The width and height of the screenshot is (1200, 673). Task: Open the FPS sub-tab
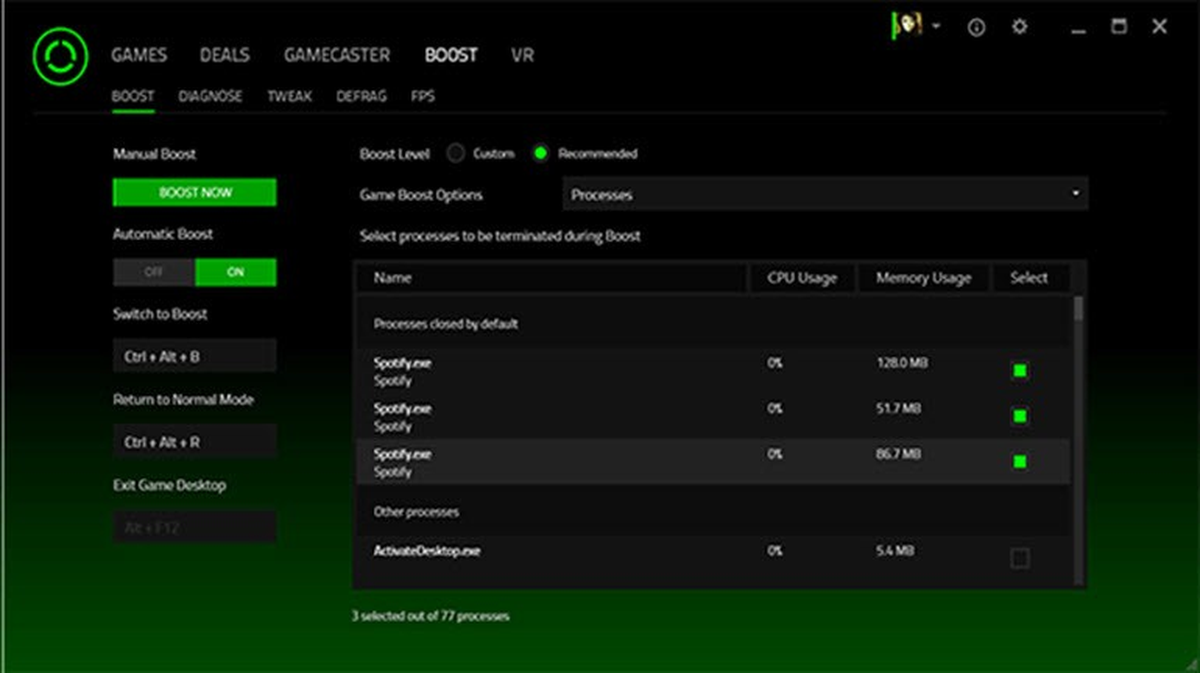pos(423,97)
